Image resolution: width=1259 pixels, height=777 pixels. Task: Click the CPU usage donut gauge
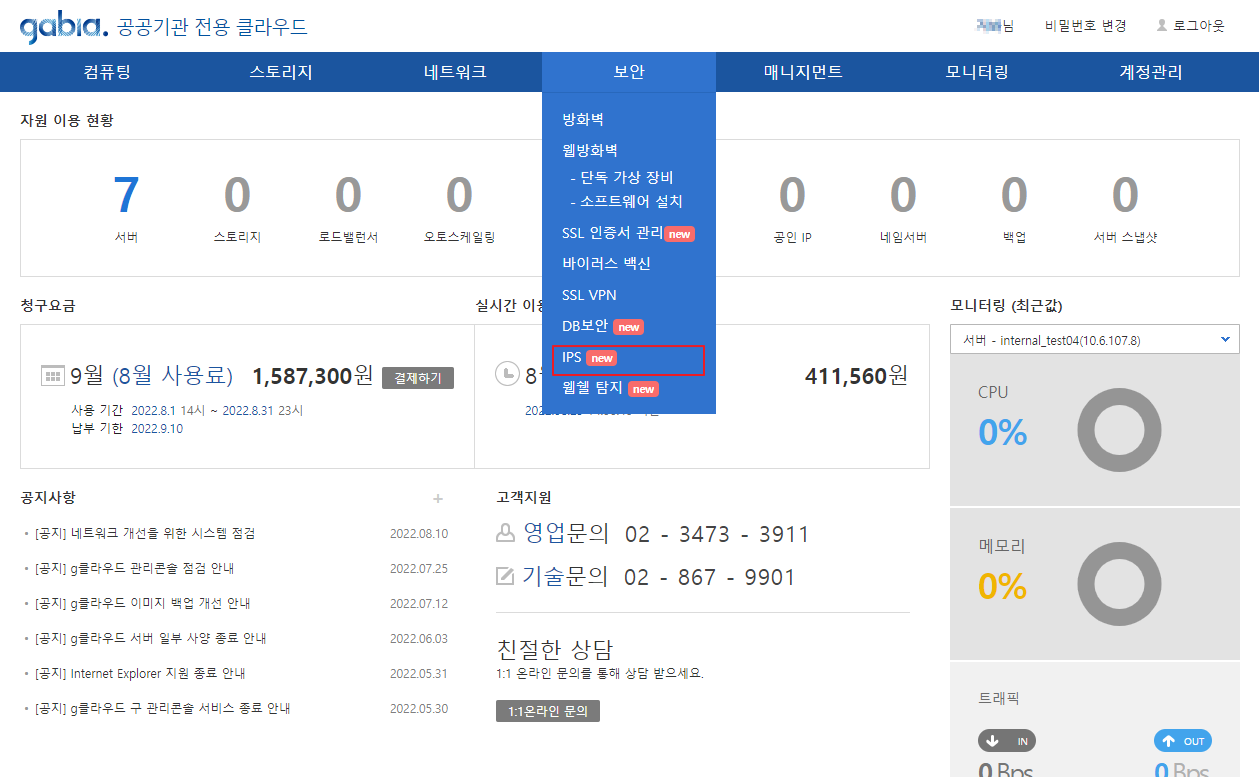(1118, 431)
